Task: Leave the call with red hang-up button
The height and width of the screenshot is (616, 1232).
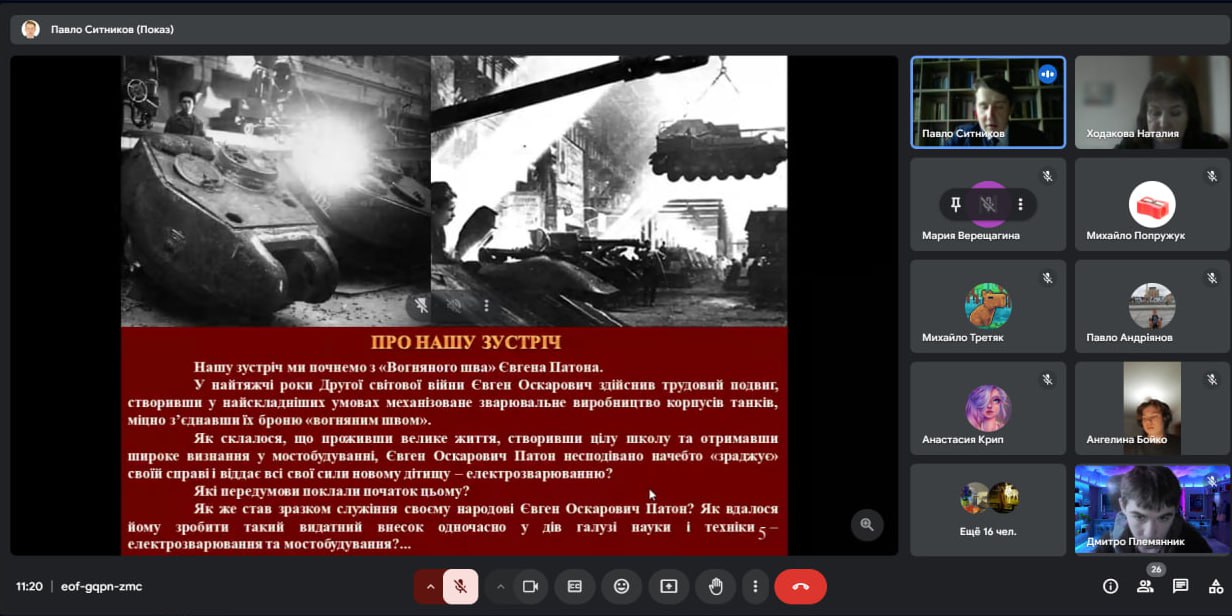Action: (x=800, y=587)
